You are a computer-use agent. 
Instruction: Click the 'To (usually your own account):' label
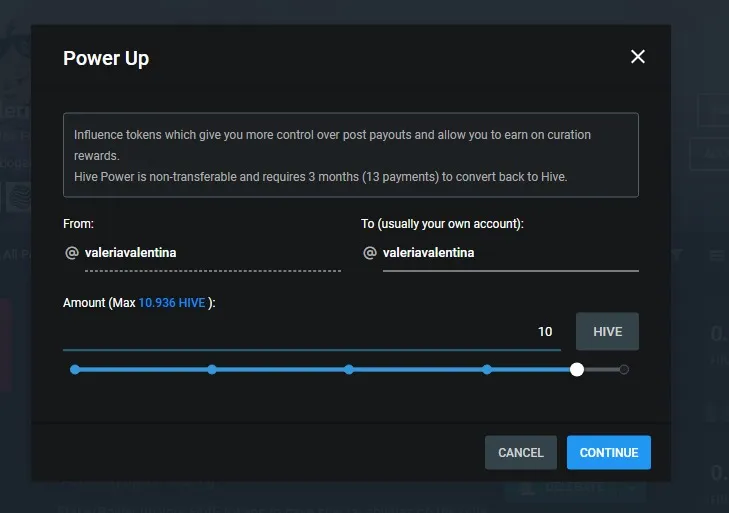pyautogui.click(x=442, y=224)
